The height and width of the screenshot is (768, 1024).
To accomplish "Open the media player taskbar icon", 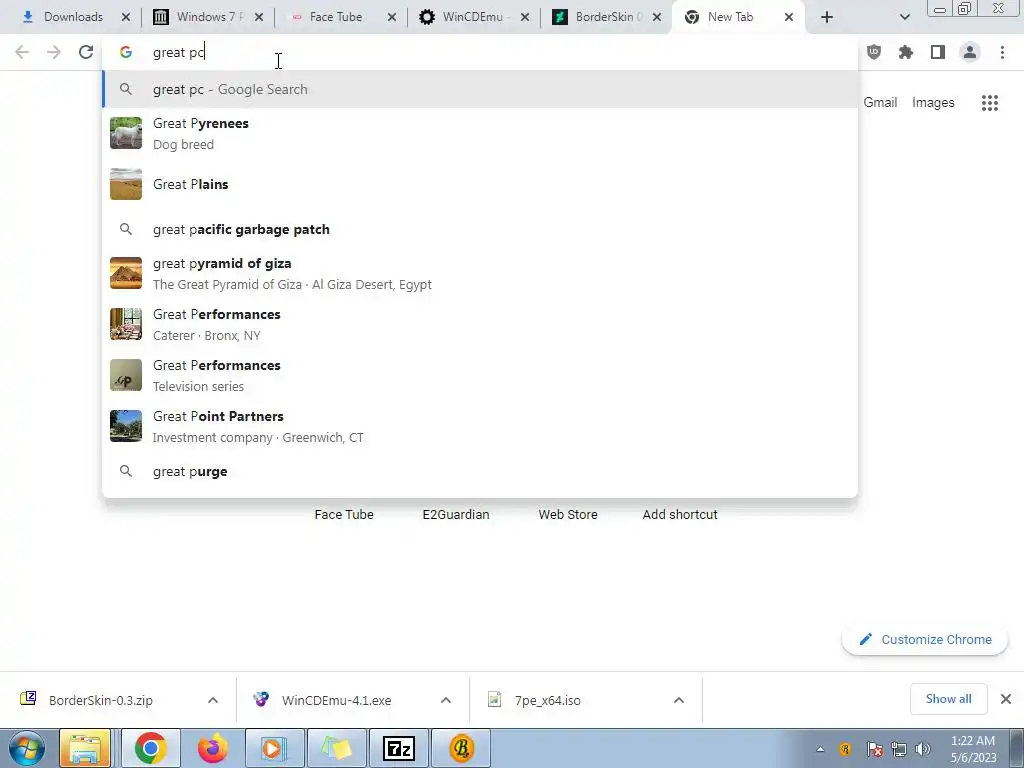I will [x=274, y=748].
